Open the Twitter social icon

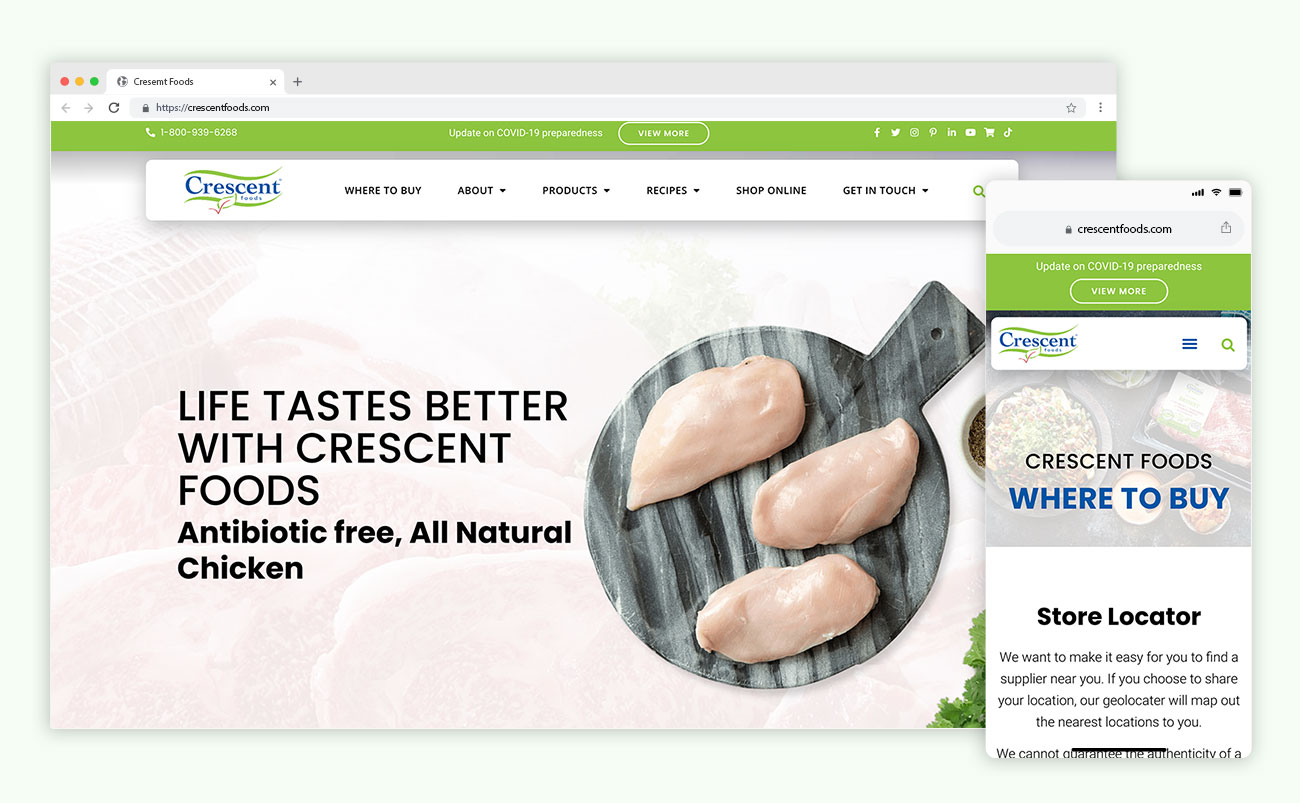895,133
